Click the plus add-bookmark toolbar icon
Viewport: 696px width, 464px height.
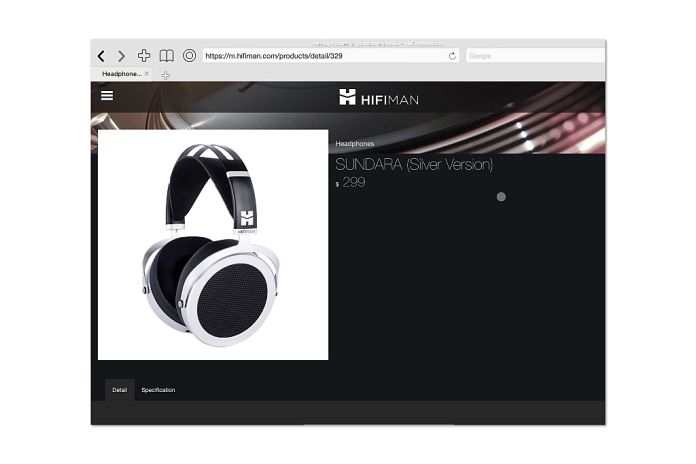(144, 56)
